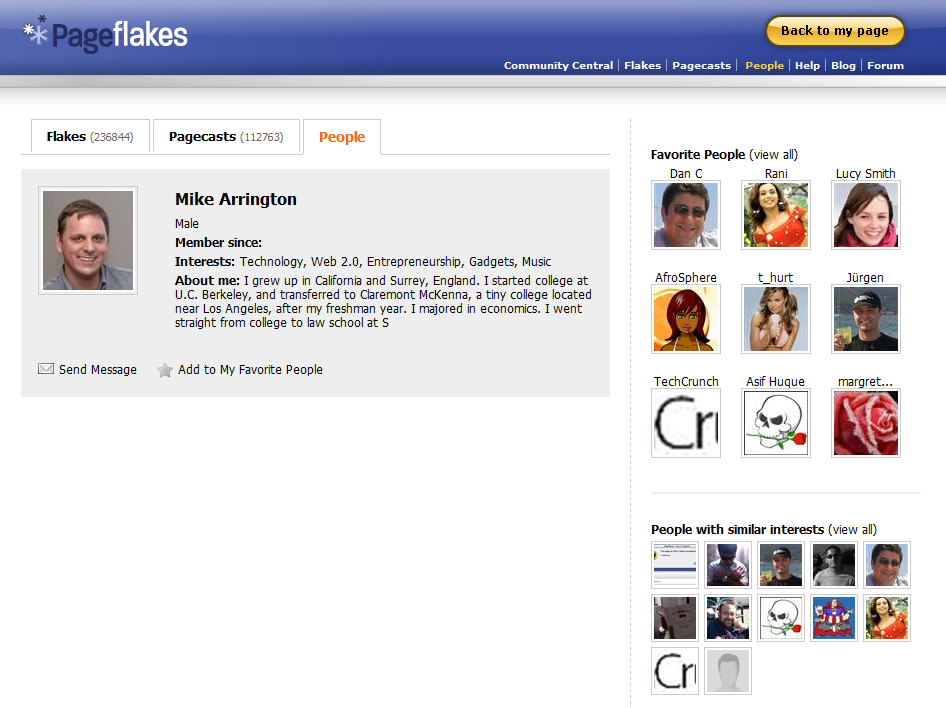This screenshot has height=708, width=946.
Task: Click the Pageflakes logo
Action: 106,34
